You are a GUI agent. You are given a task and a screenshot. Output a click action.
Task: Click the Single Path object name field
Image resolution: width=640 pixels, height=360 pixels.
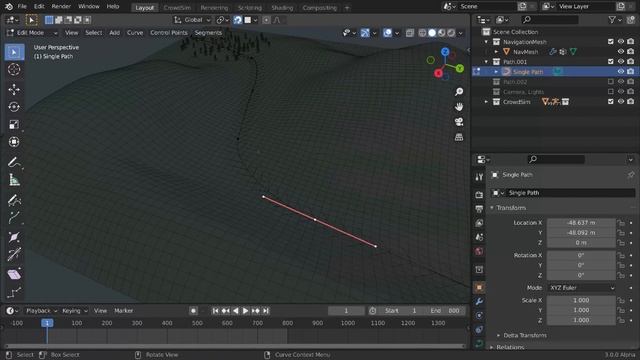(564, 193)
